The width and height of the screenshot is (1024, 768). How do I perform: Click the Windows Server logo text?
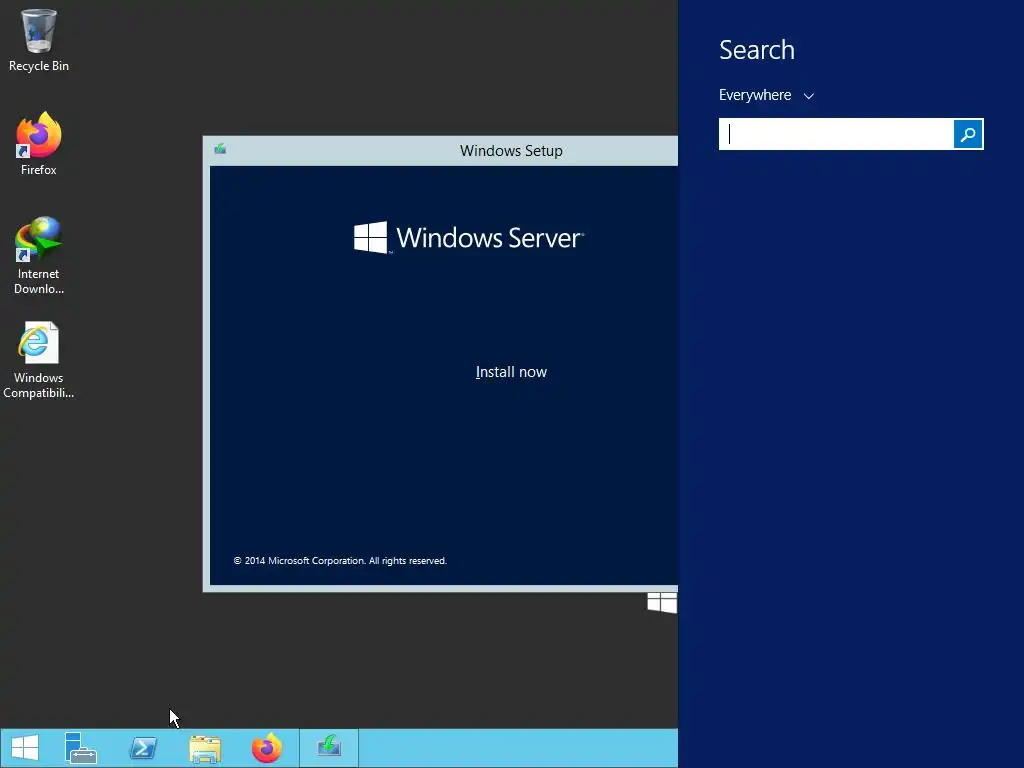(469, 238)
